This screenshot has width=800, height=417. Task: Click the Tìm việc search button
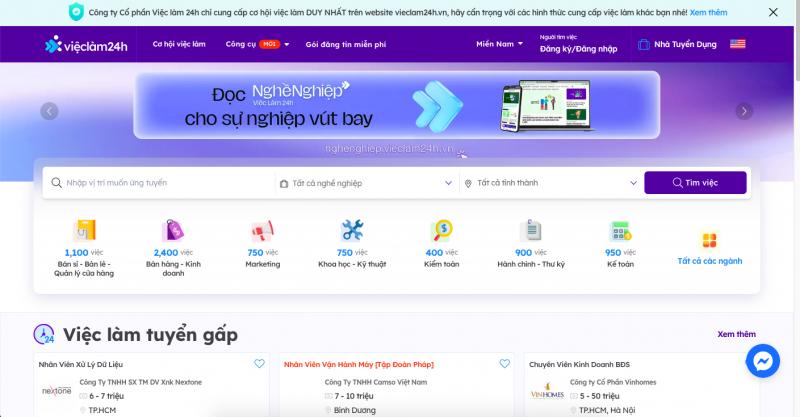695,183
